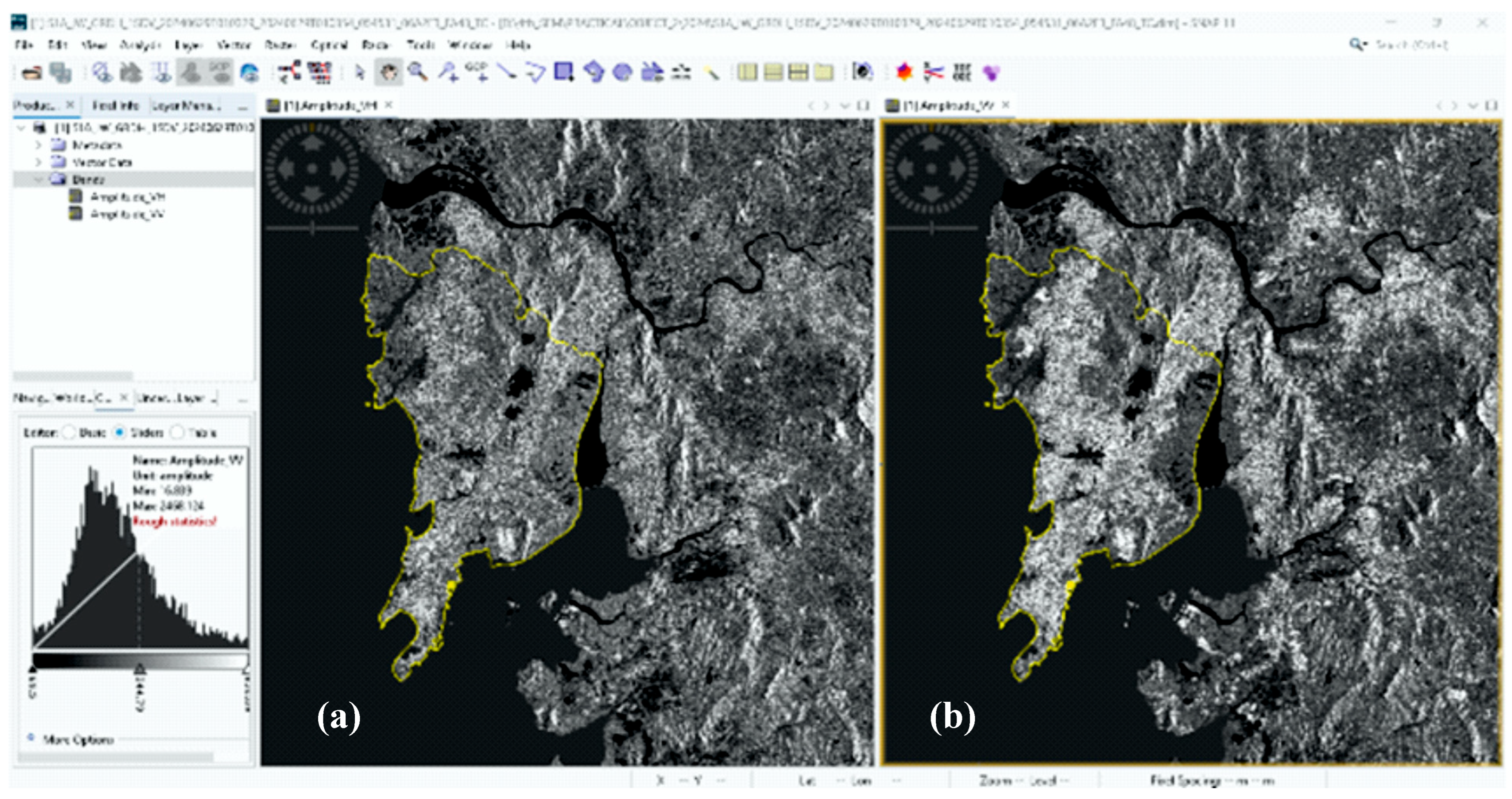Click the world view globe icon
Image resolution: width=1512 pixels, height=799 pixels.
(249, 73)
